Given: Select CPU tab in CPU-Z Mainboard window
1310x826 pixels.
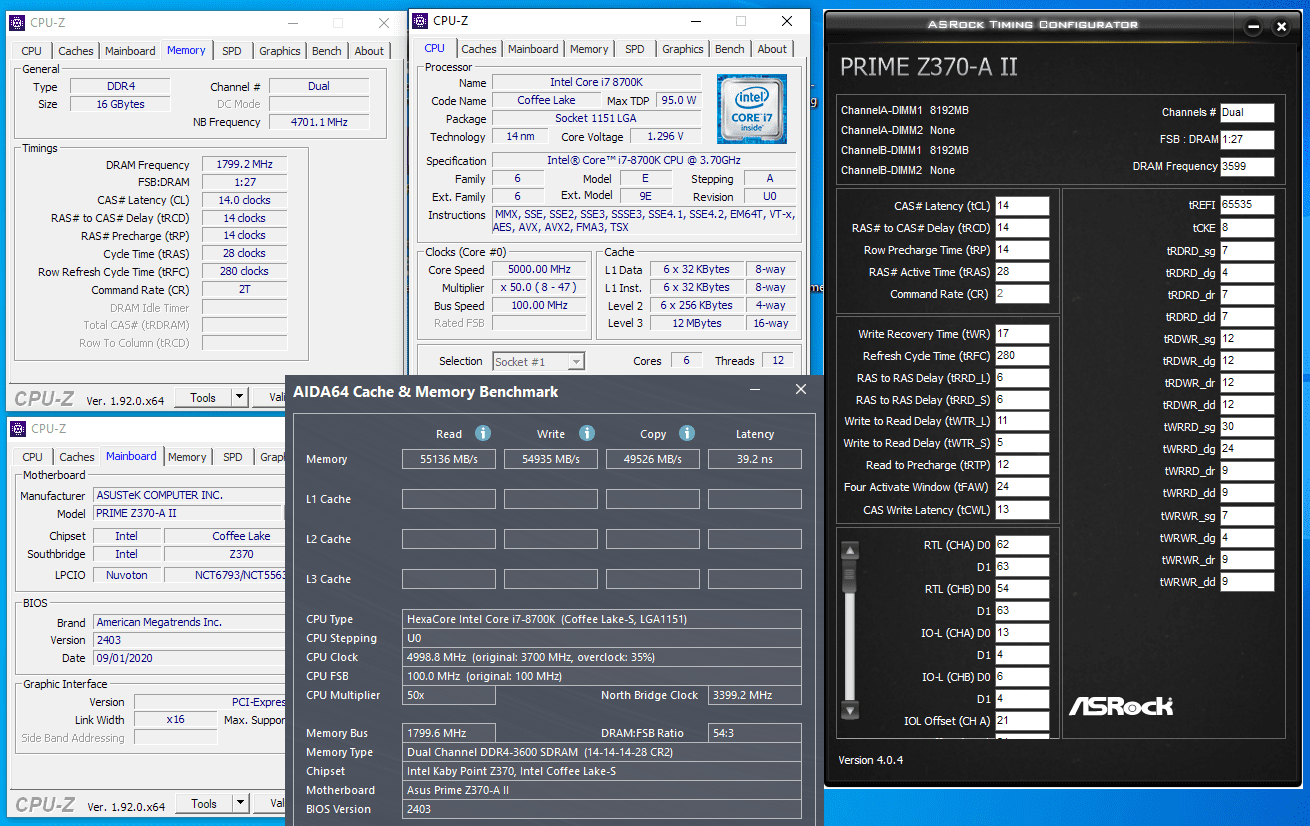Looking at the screenshot, I should coord(33,457).
